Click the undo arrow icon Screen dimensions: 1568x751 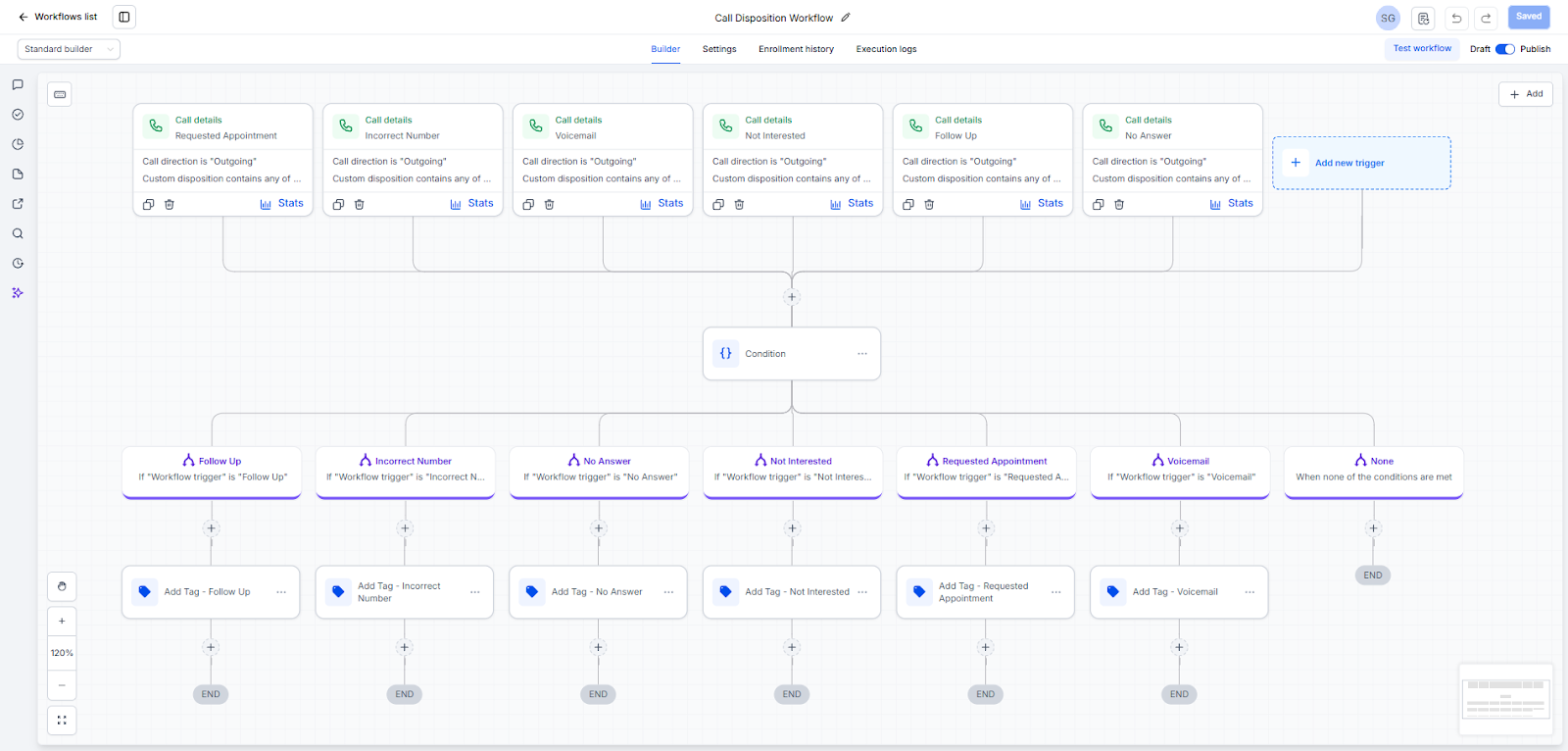pos(1456,18)
